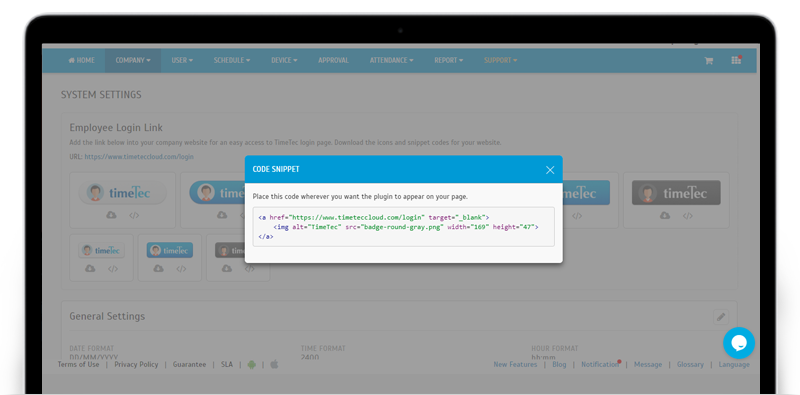800x395 pixels.
Task: Click the img tag line in snippet
Action: coord(406,227)
